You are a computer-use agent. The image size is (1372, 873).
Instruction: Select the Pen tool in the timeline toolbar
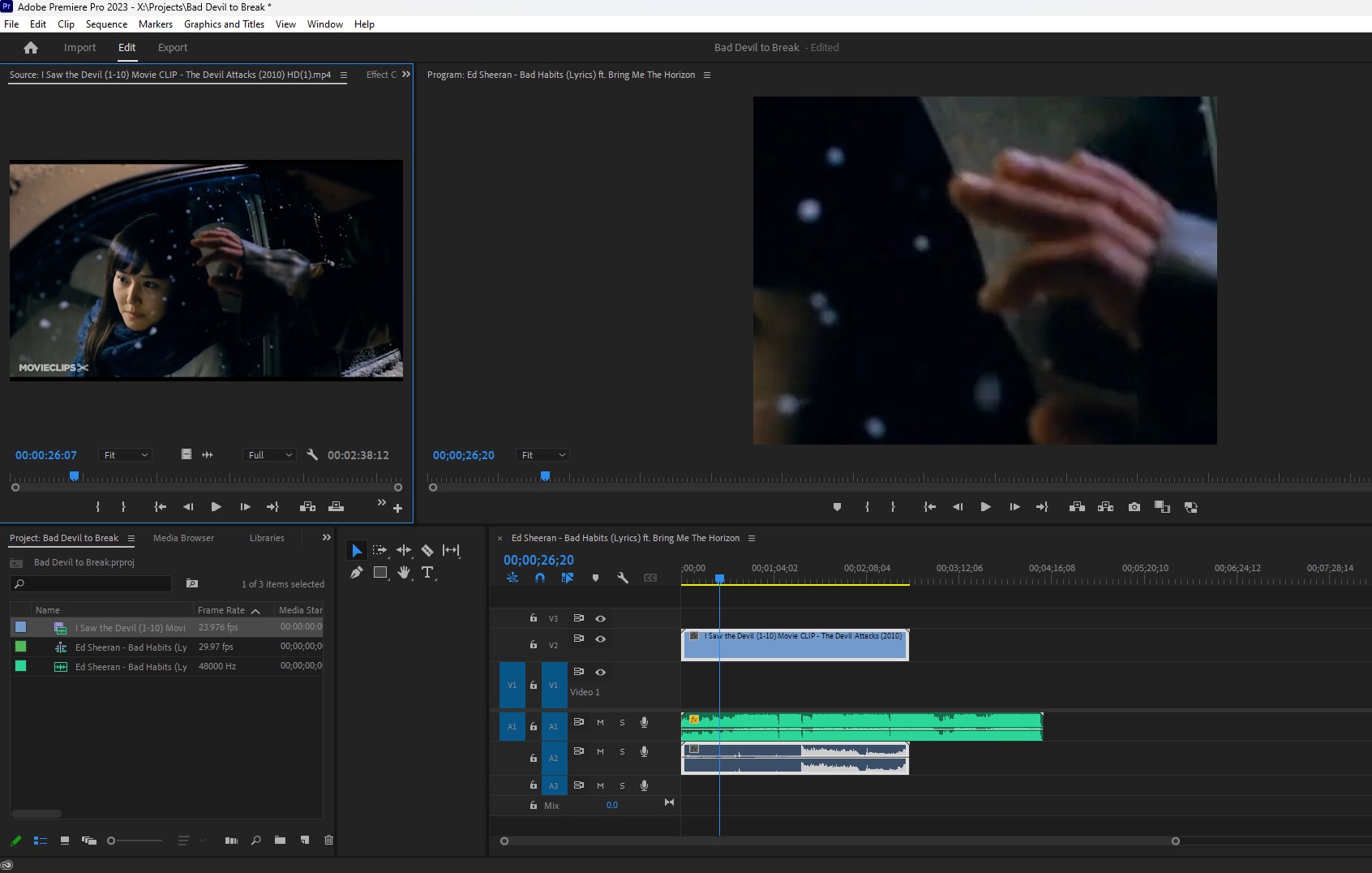click(357, 573)
